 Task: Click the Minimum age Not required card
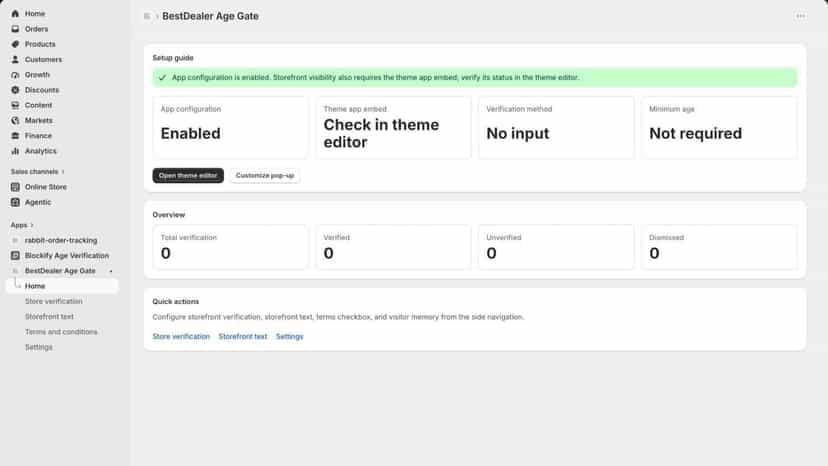719,127
